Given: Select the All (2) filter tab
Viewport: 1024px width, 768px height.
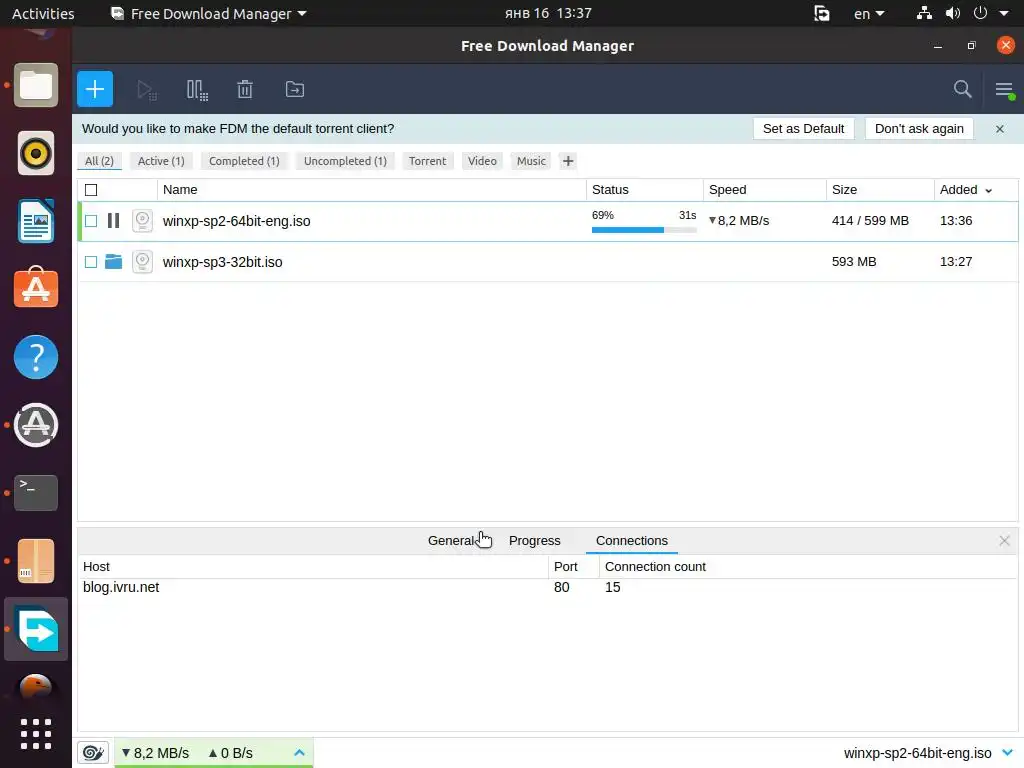Looking at the screenshot, I should click(99, 161).
